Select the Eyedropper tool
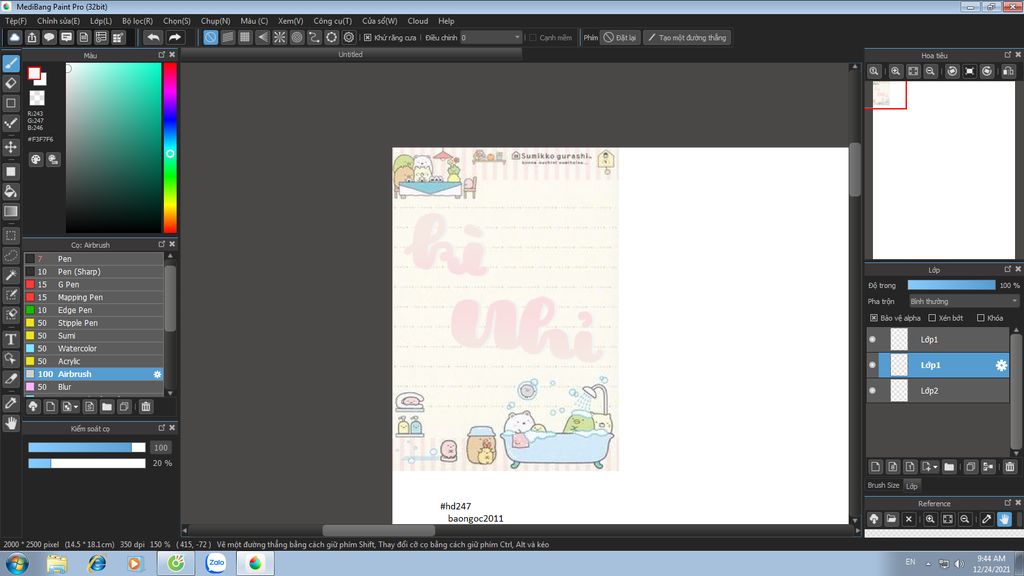 (x=10, y=403)
